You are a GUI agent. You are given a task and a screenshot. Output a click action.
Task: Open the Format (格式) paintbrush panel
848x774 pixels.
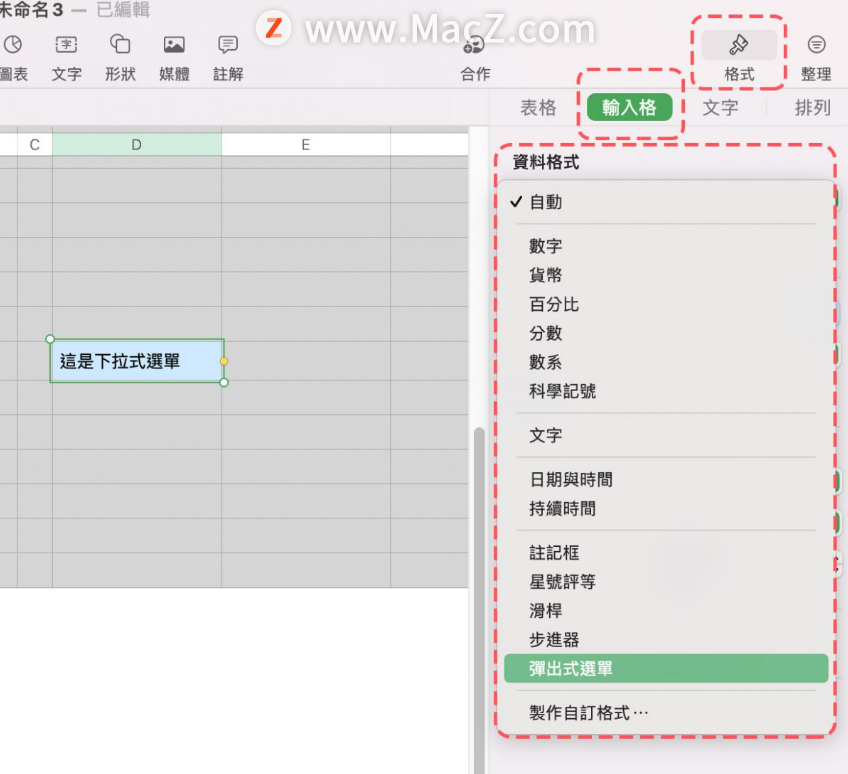pyautogui.click(x=739, y=45)
